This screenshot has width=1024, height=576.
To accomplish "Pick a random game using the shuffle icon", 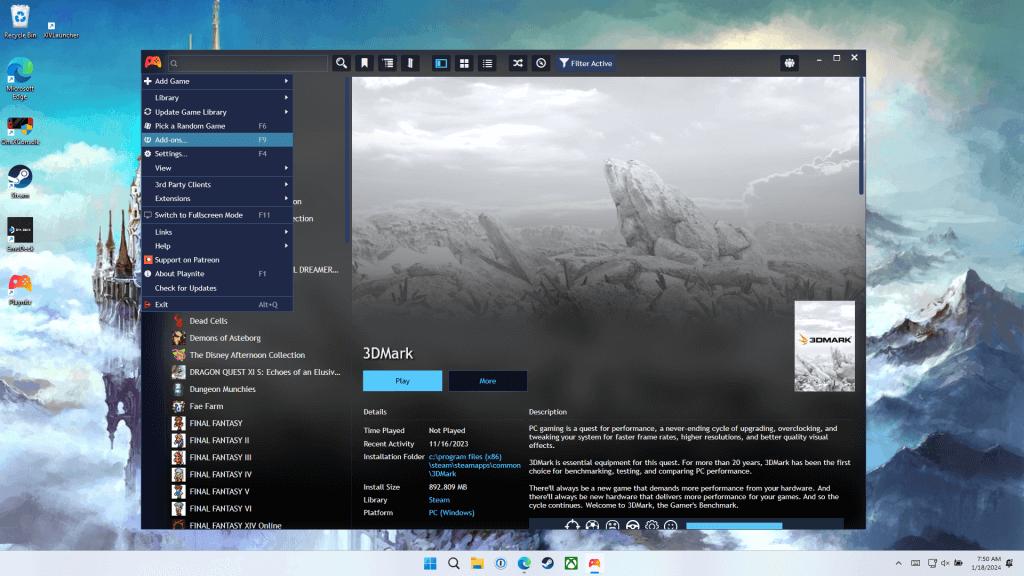I will tap(517, 63).
